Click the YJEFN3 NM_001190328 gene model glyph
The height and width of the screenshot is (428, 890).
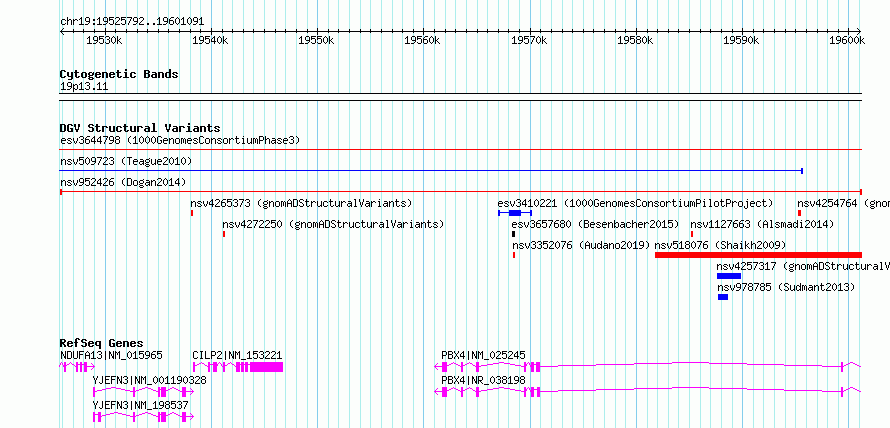[x=143, y=392]
